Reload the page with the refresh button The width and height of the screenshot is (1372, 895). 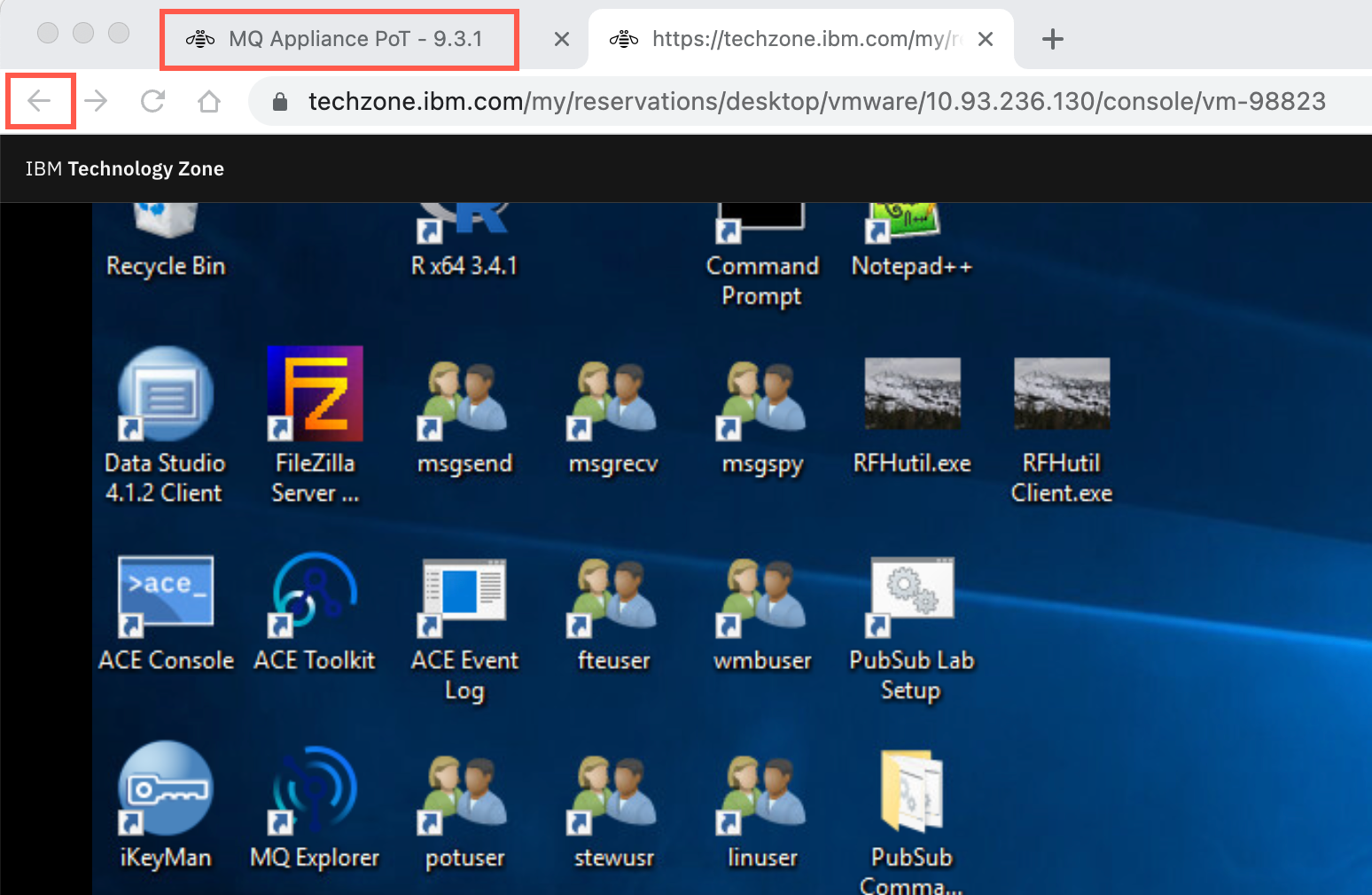(x=152, y=101)
